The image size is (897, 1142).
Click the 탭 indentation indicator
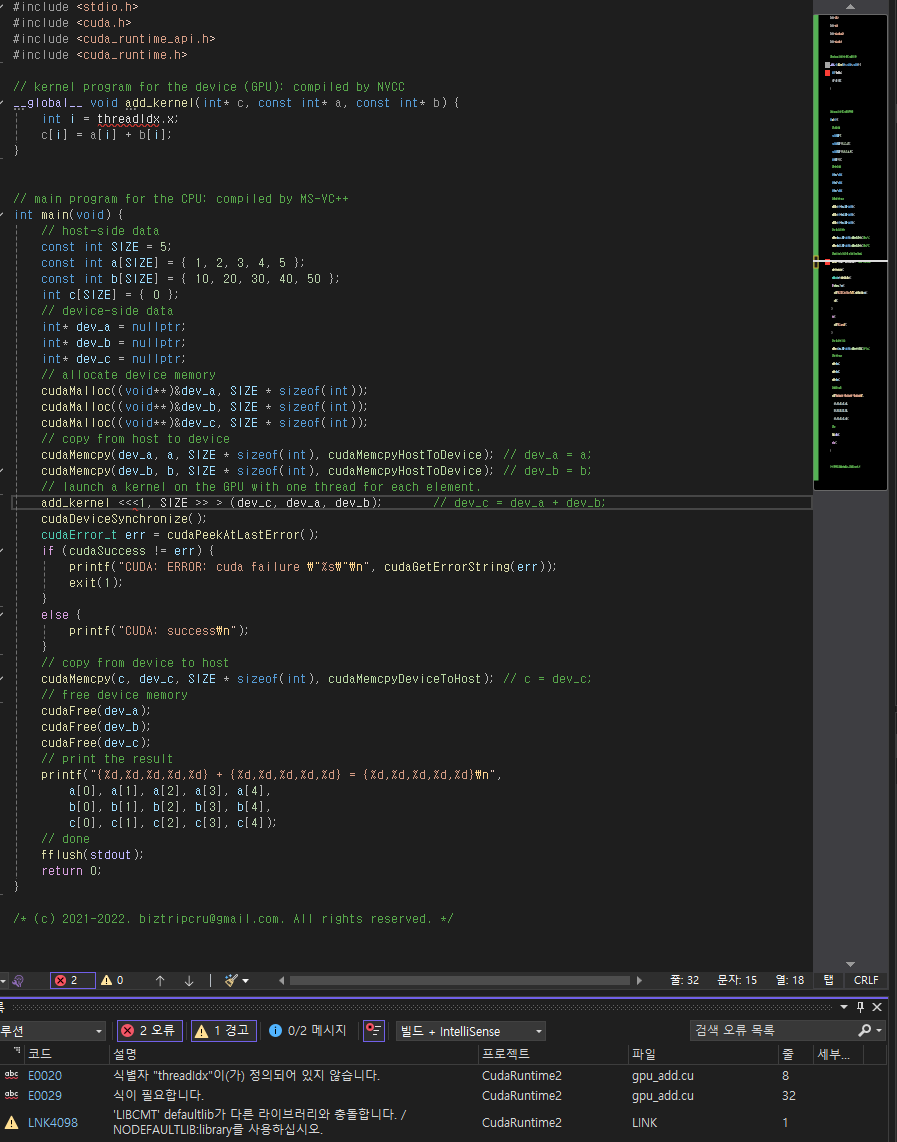(x=829, y=980)
